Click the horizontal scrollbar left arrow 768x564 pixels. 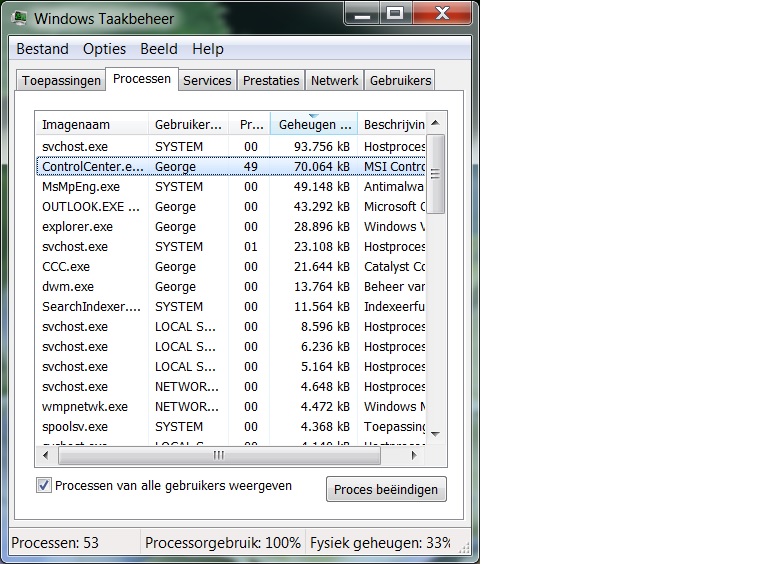(x=46, y=455)
